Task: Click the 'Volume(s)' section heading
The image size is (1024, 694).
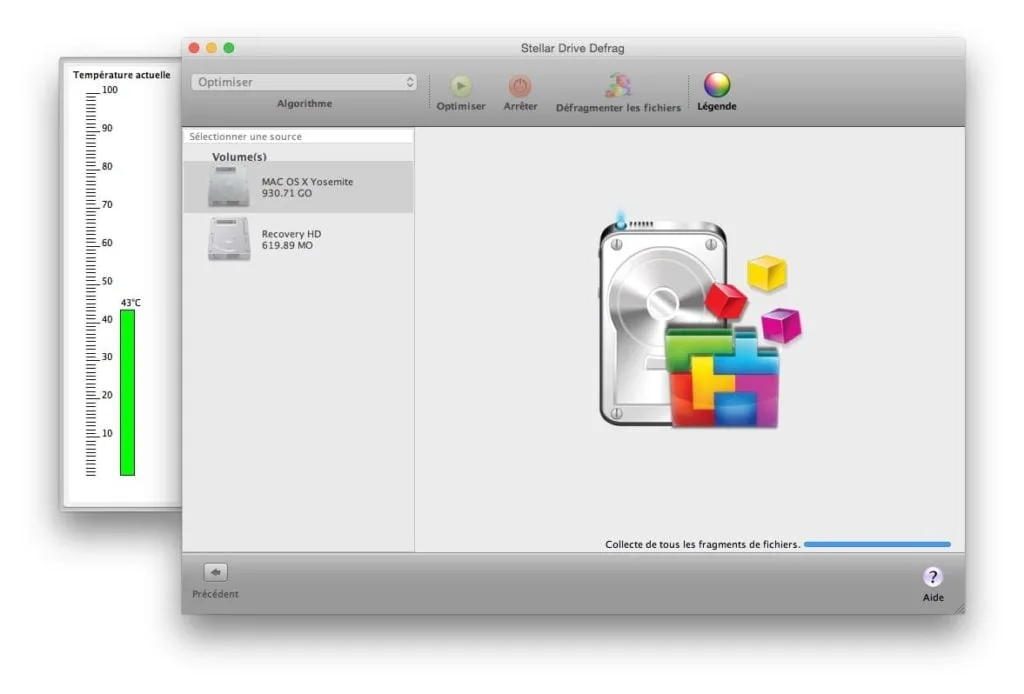Action: (239, 157)
